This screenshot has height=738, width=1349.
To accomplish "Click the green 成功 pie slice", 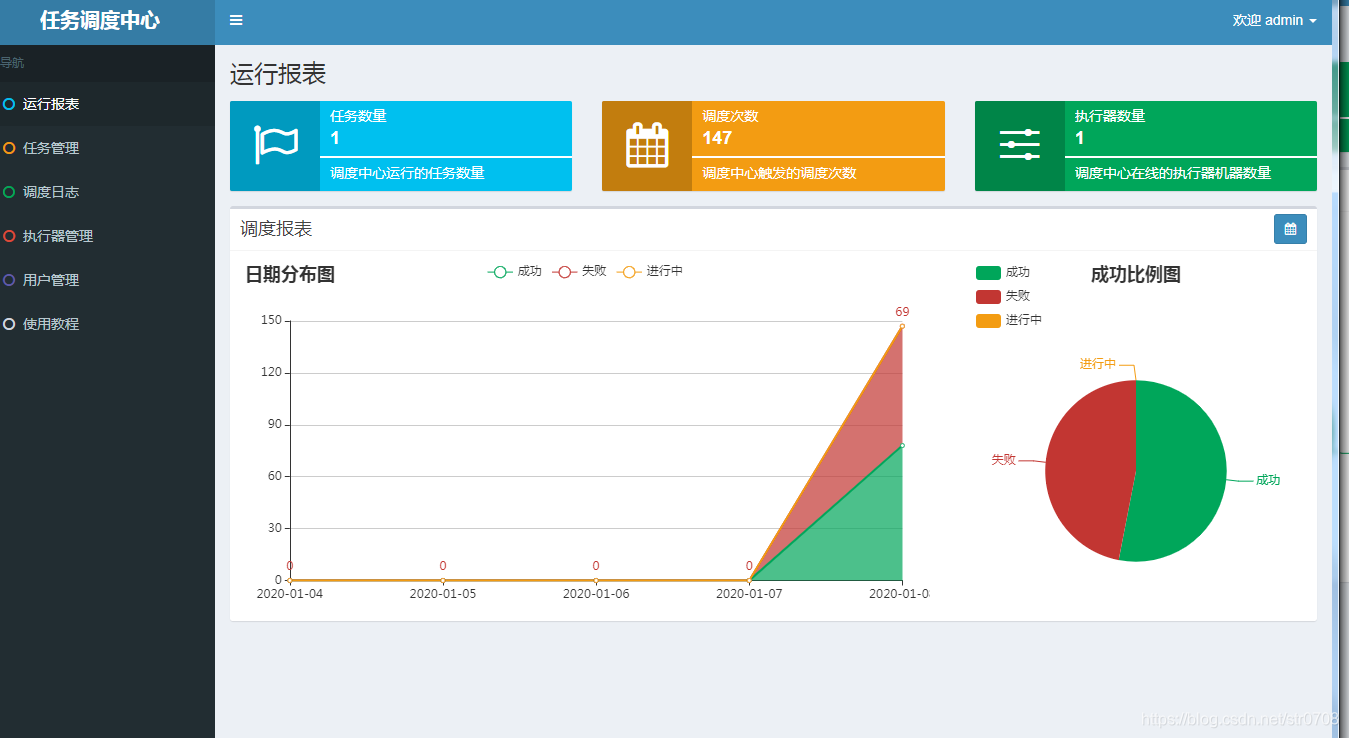I will pyautogui.click(x=1180, y=470).
